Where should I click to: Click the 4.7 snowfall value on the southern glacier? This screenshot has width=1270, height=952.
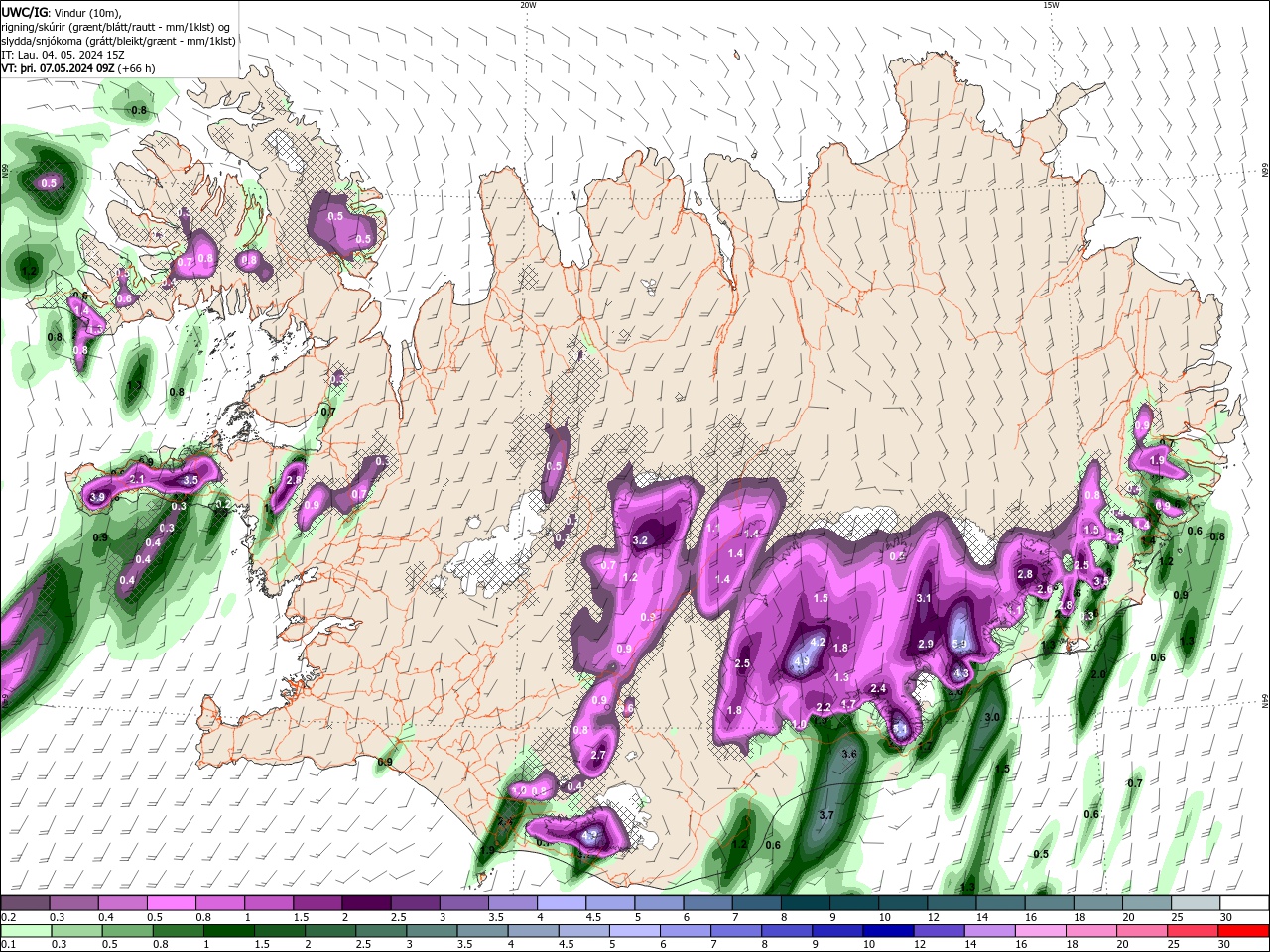point(590,836)
